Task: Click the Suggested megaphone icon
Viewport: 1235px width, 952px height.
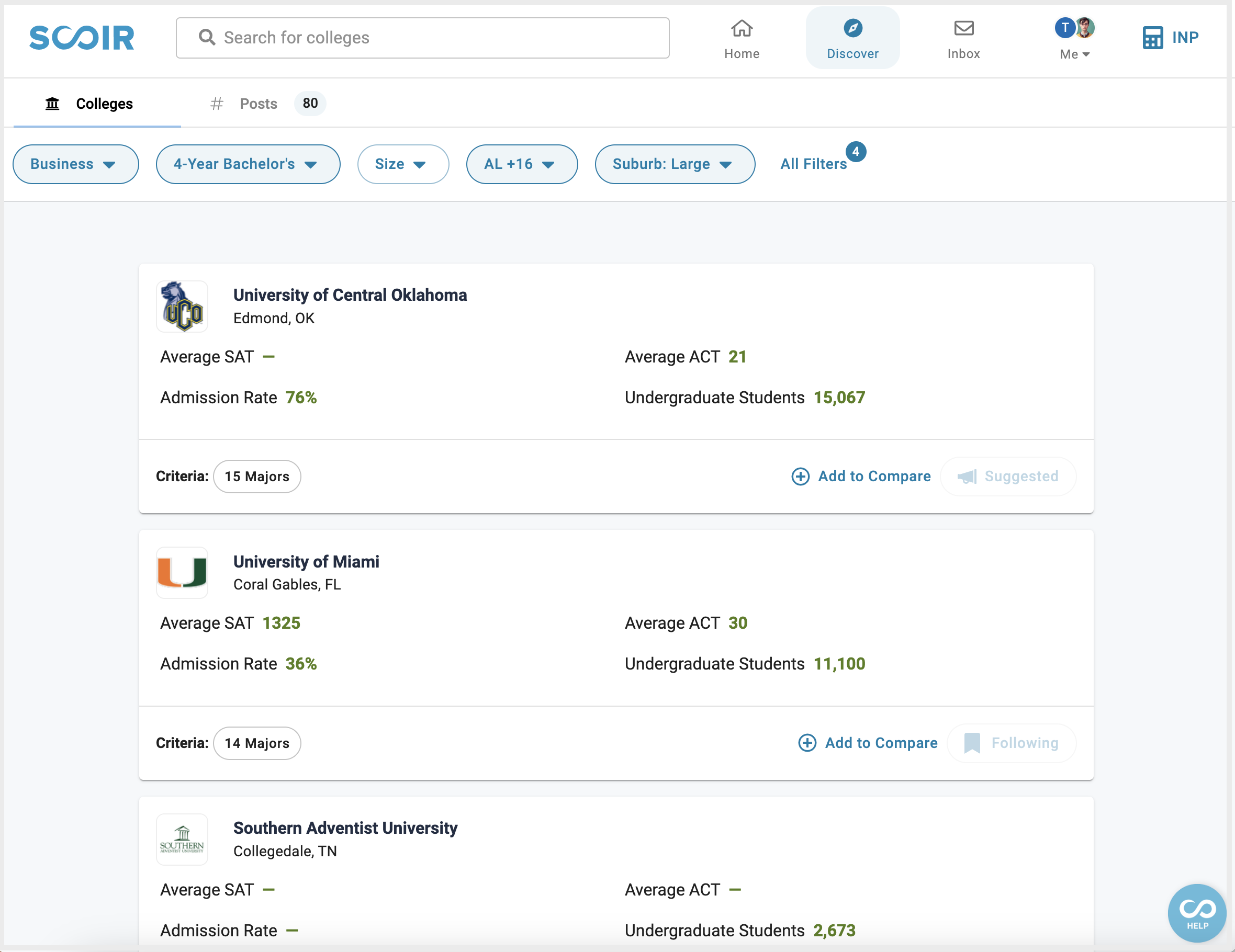Action: click(x=967, y=477)
